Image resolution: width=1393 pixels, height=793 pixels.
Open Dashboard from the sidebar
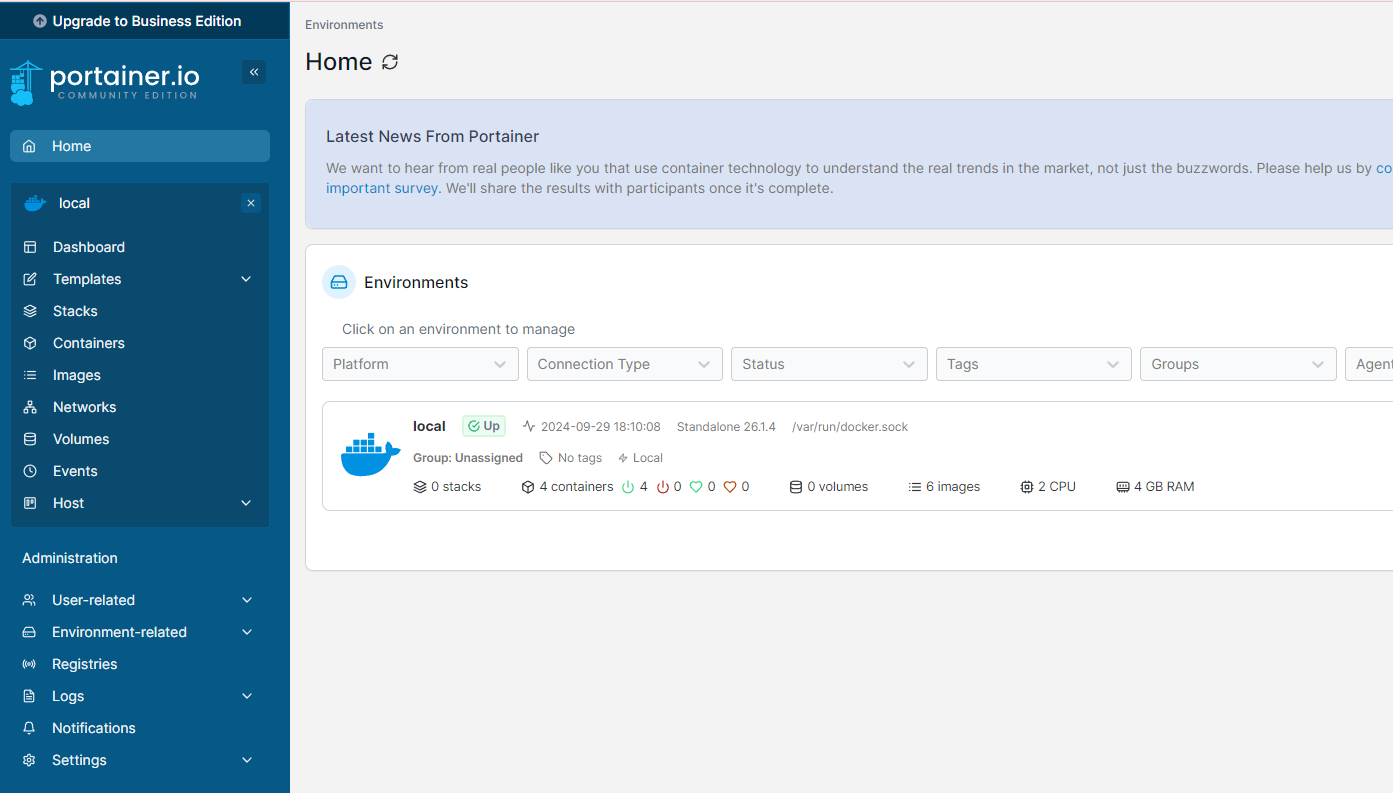[x=140, y=247]
